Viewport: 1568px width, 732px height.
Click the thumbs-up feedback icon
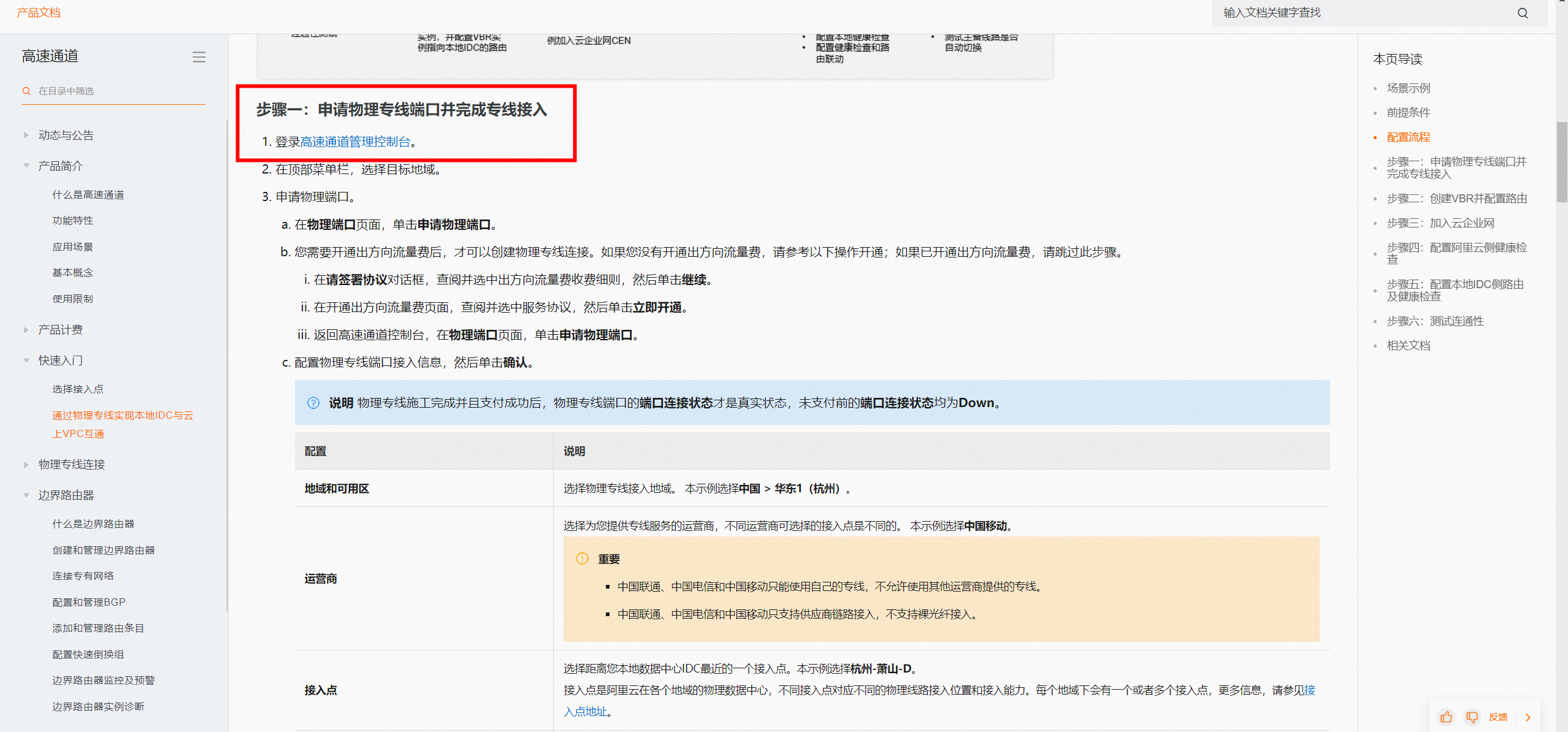[x=1446, y=717]
